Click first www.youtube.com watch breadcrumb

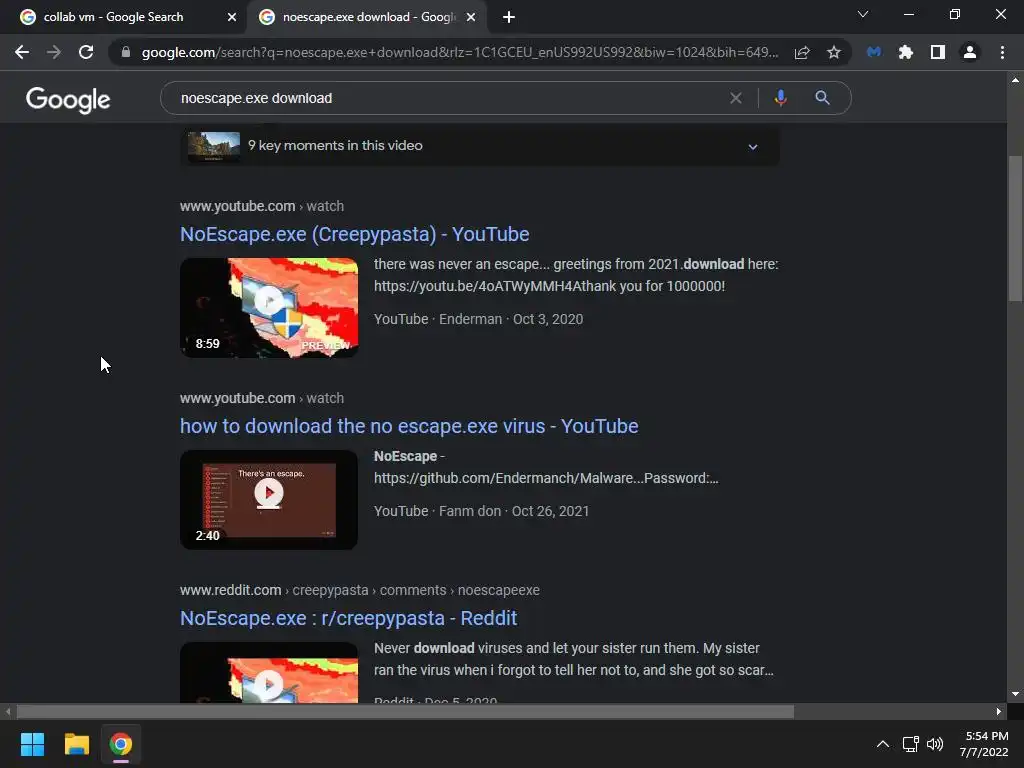[262, 206]
